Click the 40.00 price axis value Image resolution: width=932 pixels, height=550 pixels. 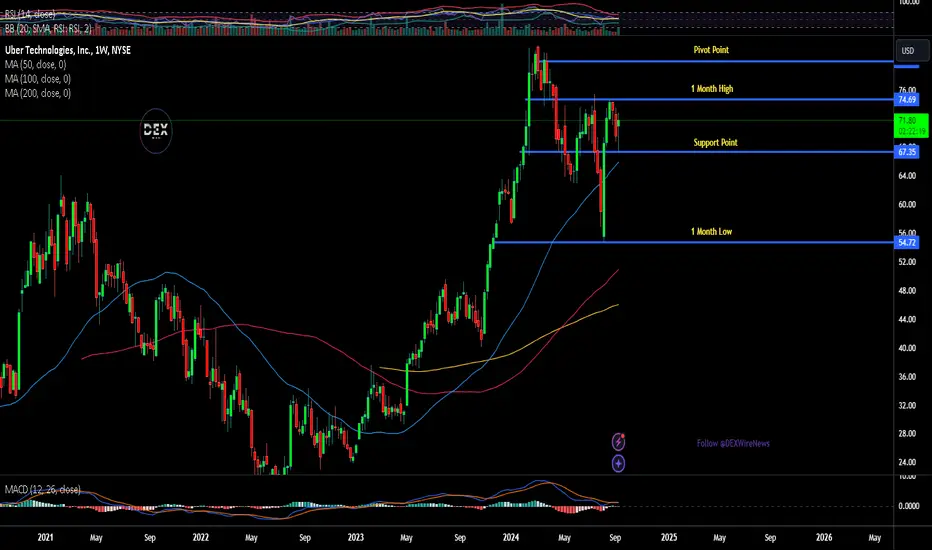click(907, 347)
